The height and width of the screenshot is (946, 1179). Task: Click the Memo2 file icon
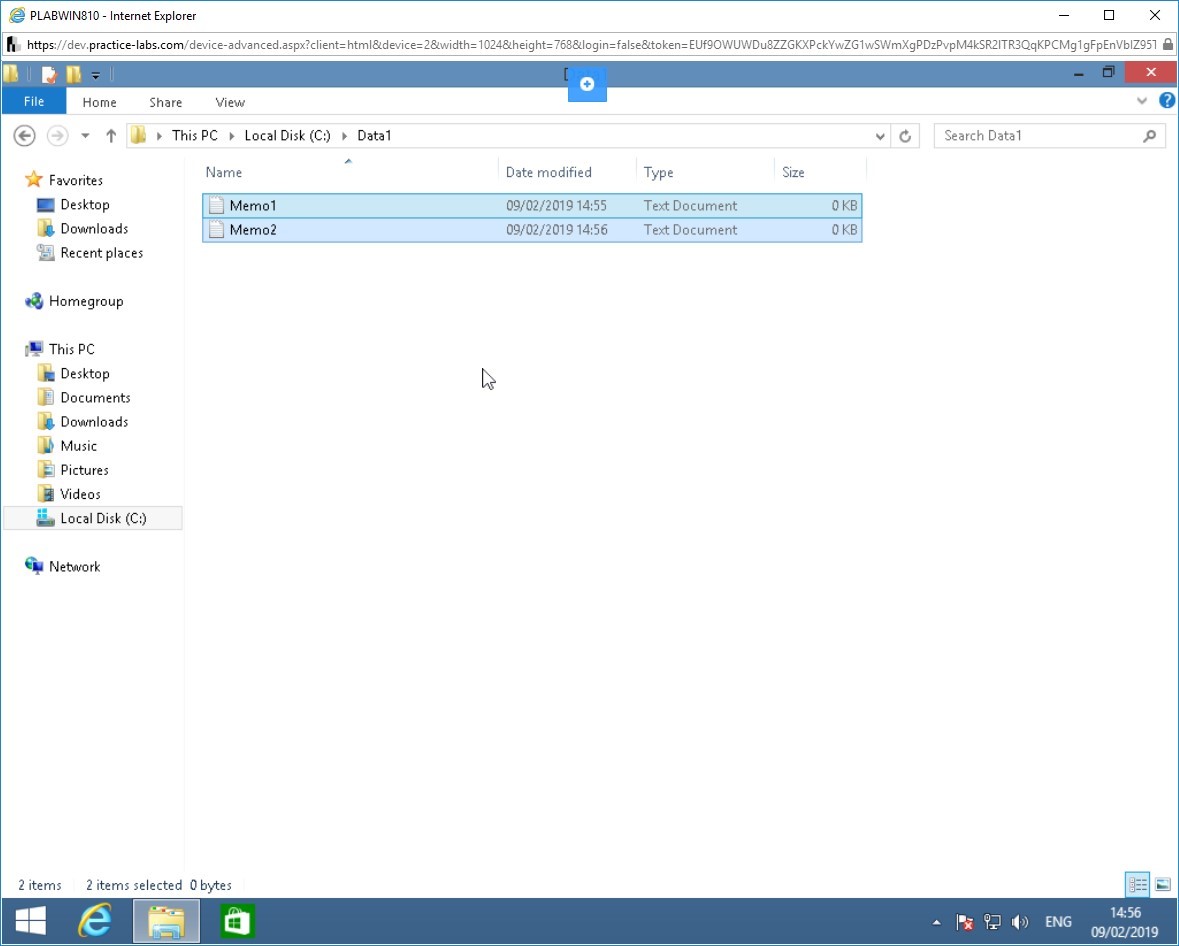(217, 229)
